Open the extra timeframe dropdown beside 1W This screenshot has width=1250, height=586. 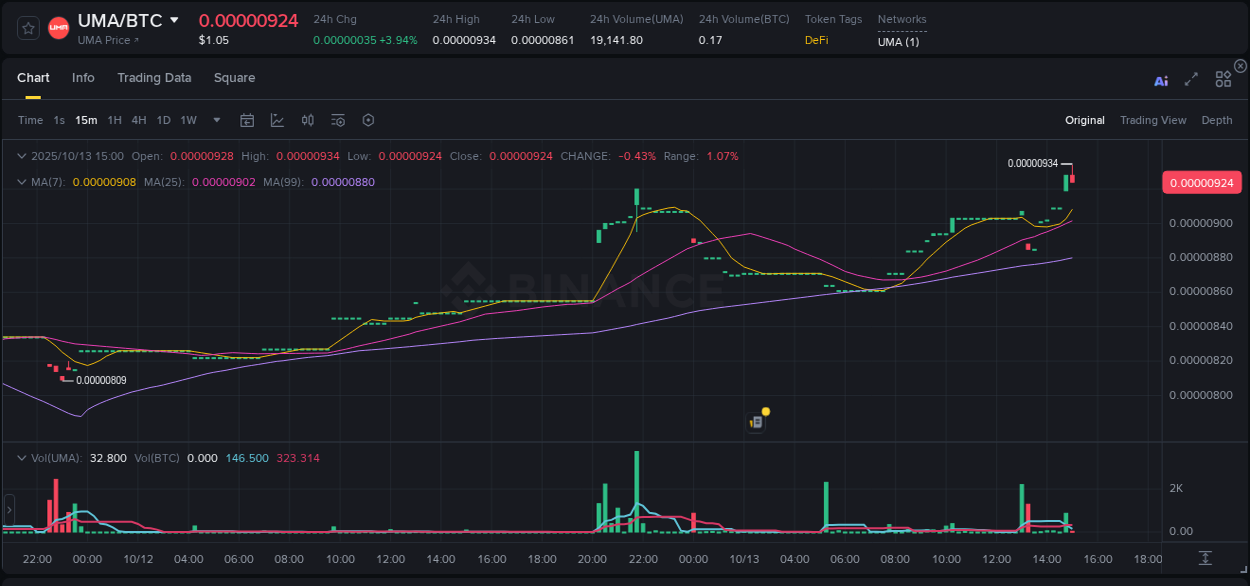point(216,120)
